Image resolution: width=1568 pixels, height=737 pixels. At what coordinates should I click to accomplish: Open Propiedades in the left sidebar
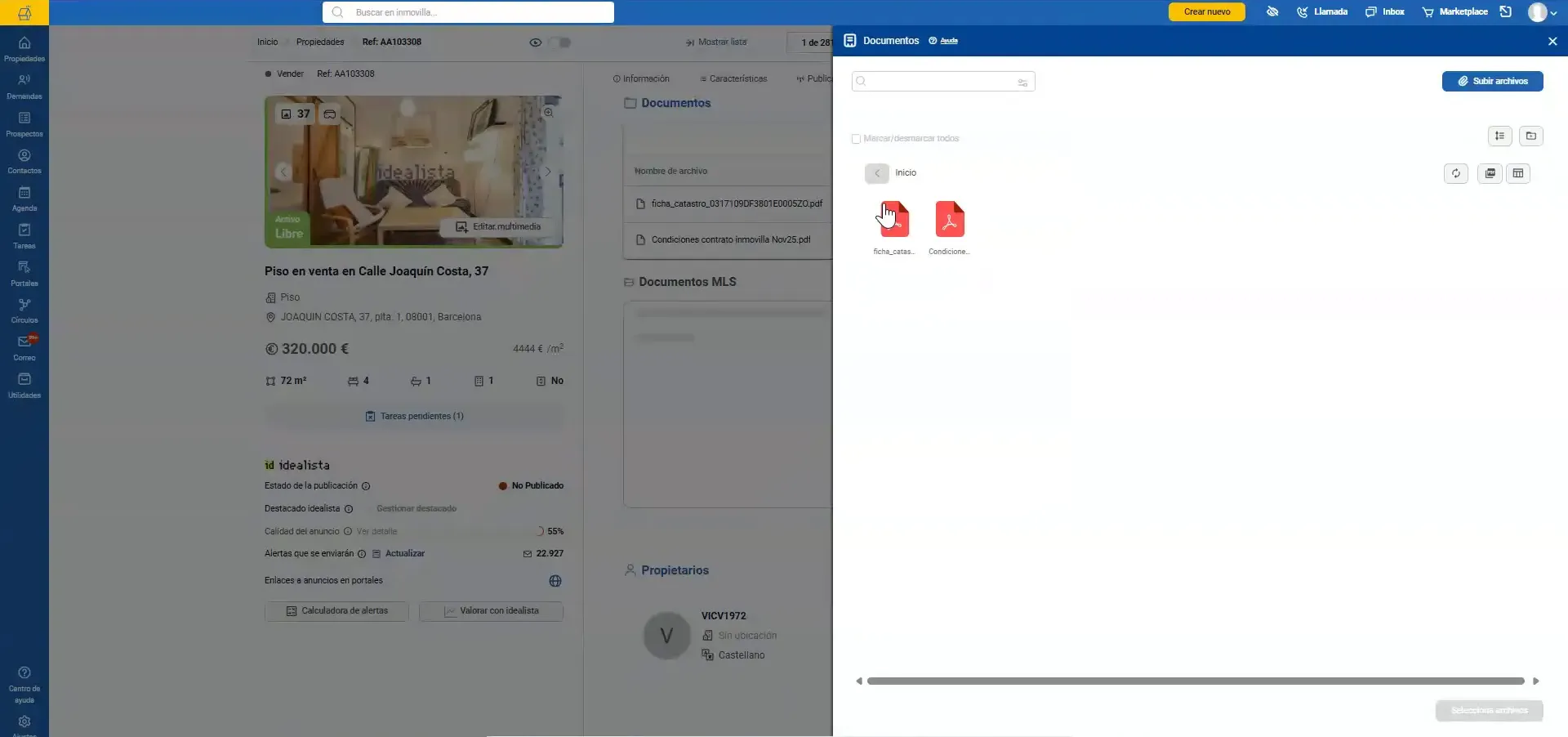(x=24, y=49)
